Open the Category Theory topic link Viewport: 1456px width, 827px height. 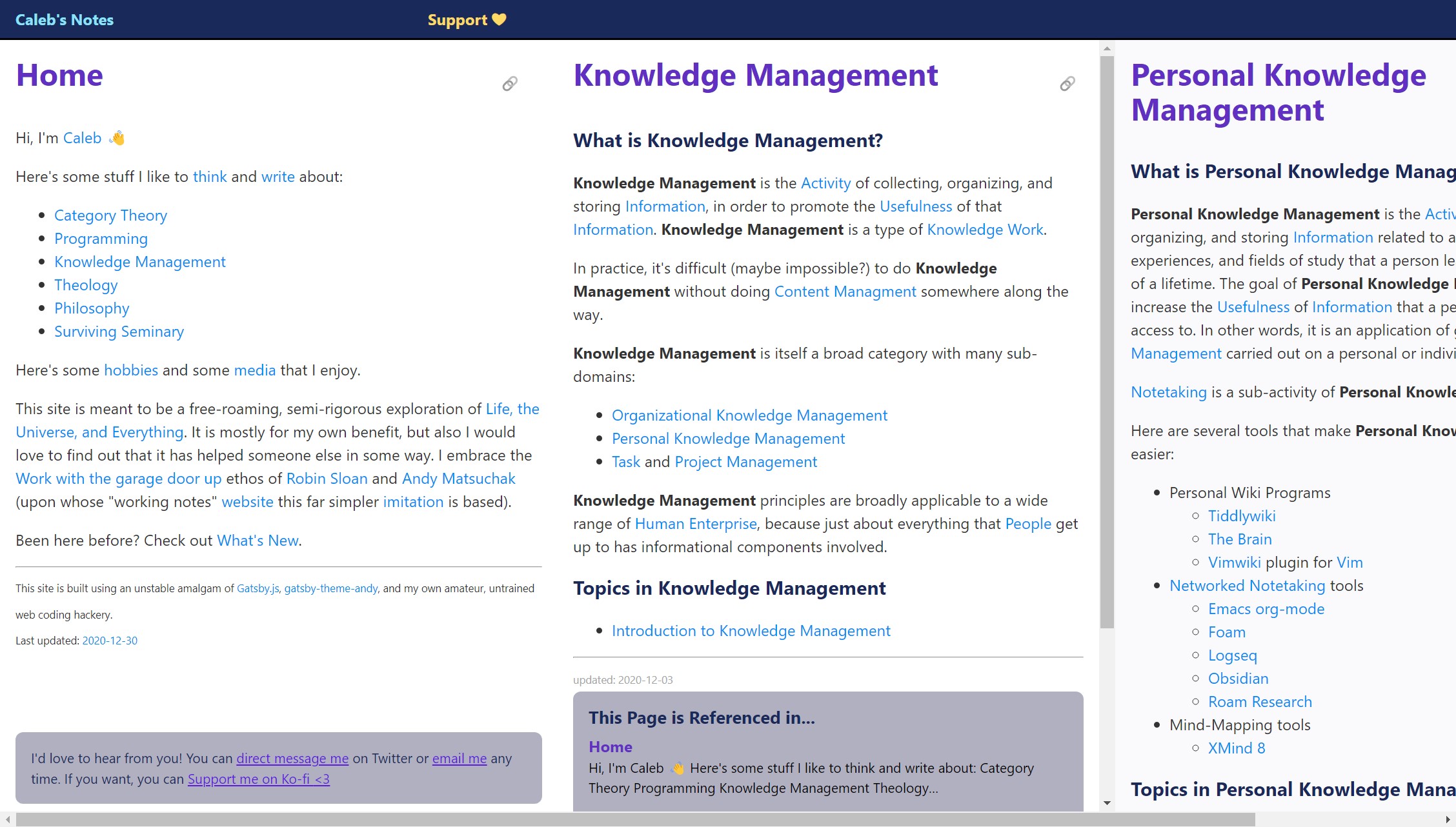(111, 215)
